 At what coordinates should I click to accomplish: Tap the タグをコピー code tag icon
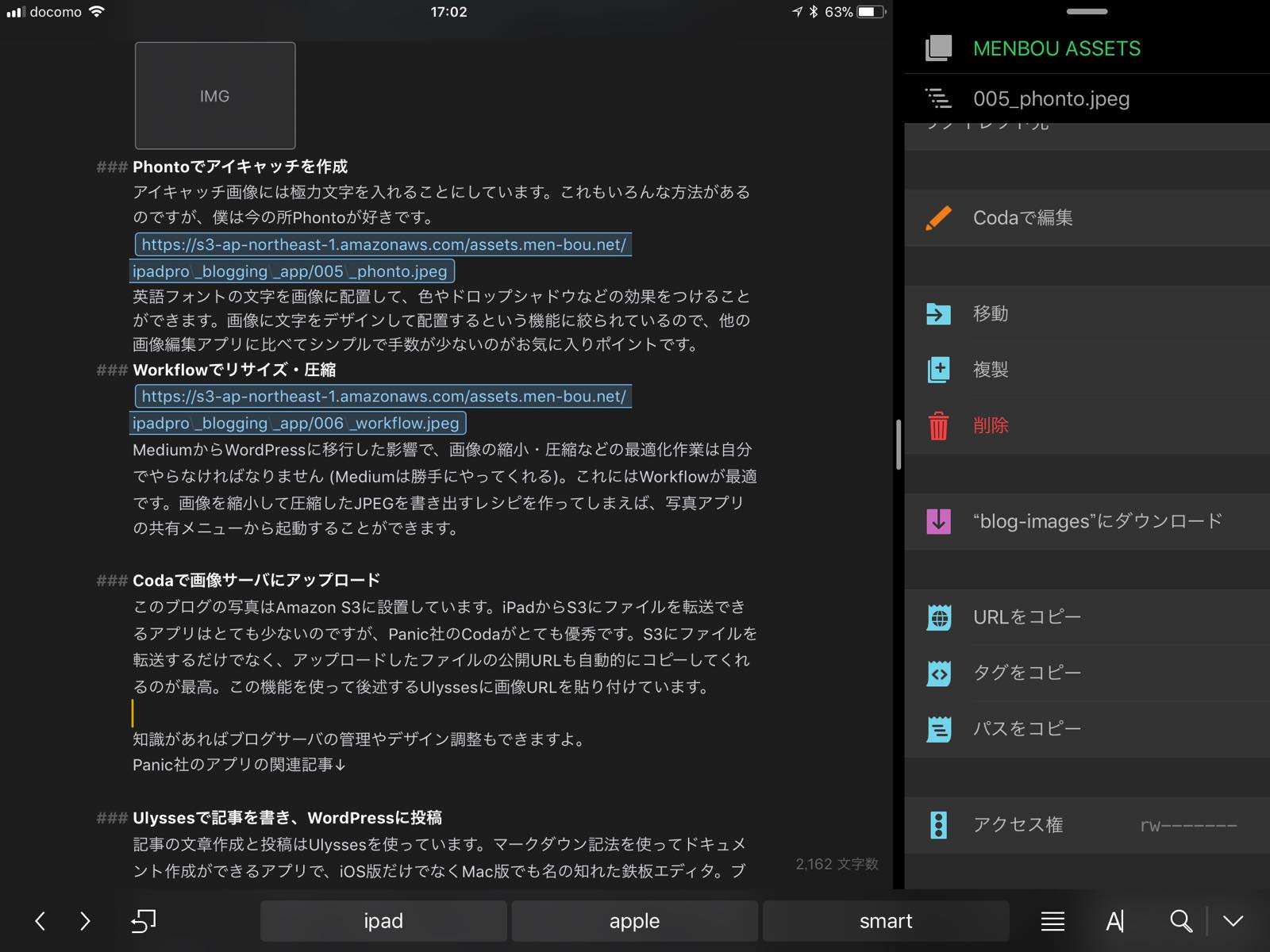938,674
